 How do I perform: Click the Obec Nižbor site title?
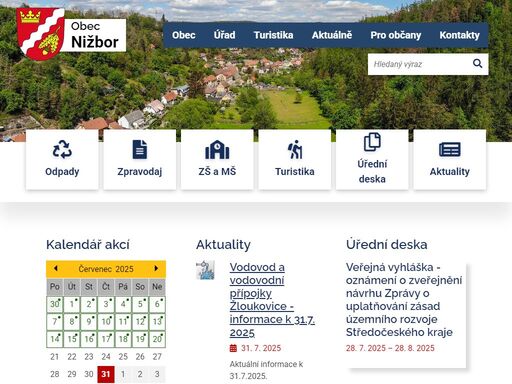(x=95, y=35)
